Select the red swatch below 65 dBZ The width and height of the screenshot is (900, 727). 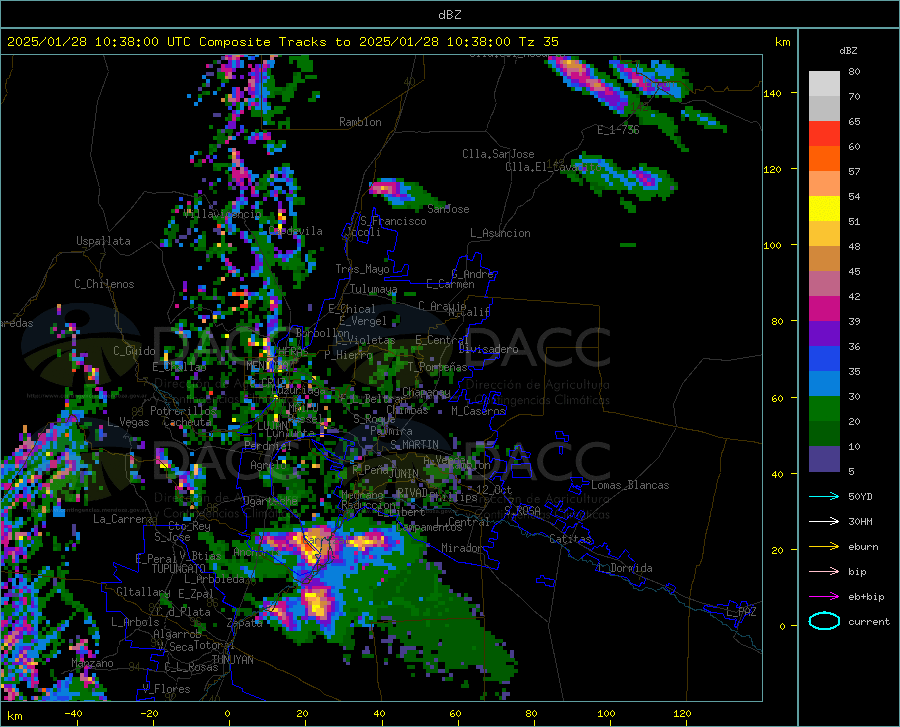824,134
